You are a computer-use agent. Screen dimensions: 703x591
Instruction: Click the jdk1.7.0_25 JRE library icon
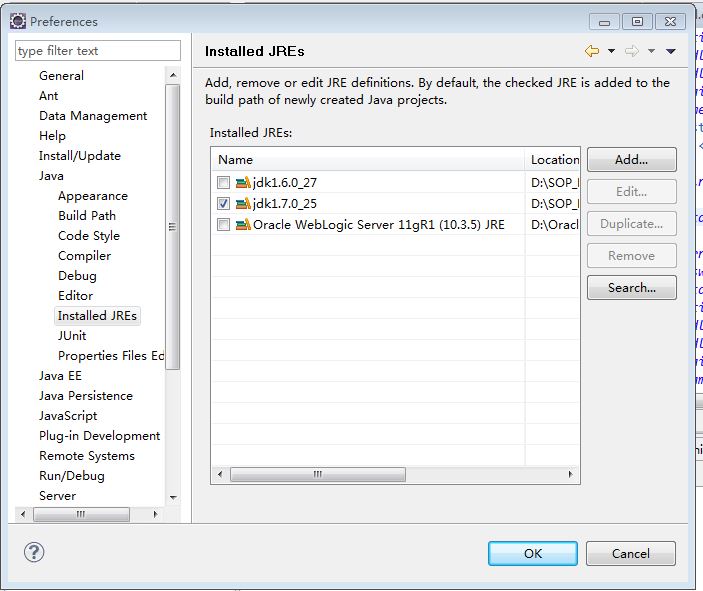coord(243,204)
